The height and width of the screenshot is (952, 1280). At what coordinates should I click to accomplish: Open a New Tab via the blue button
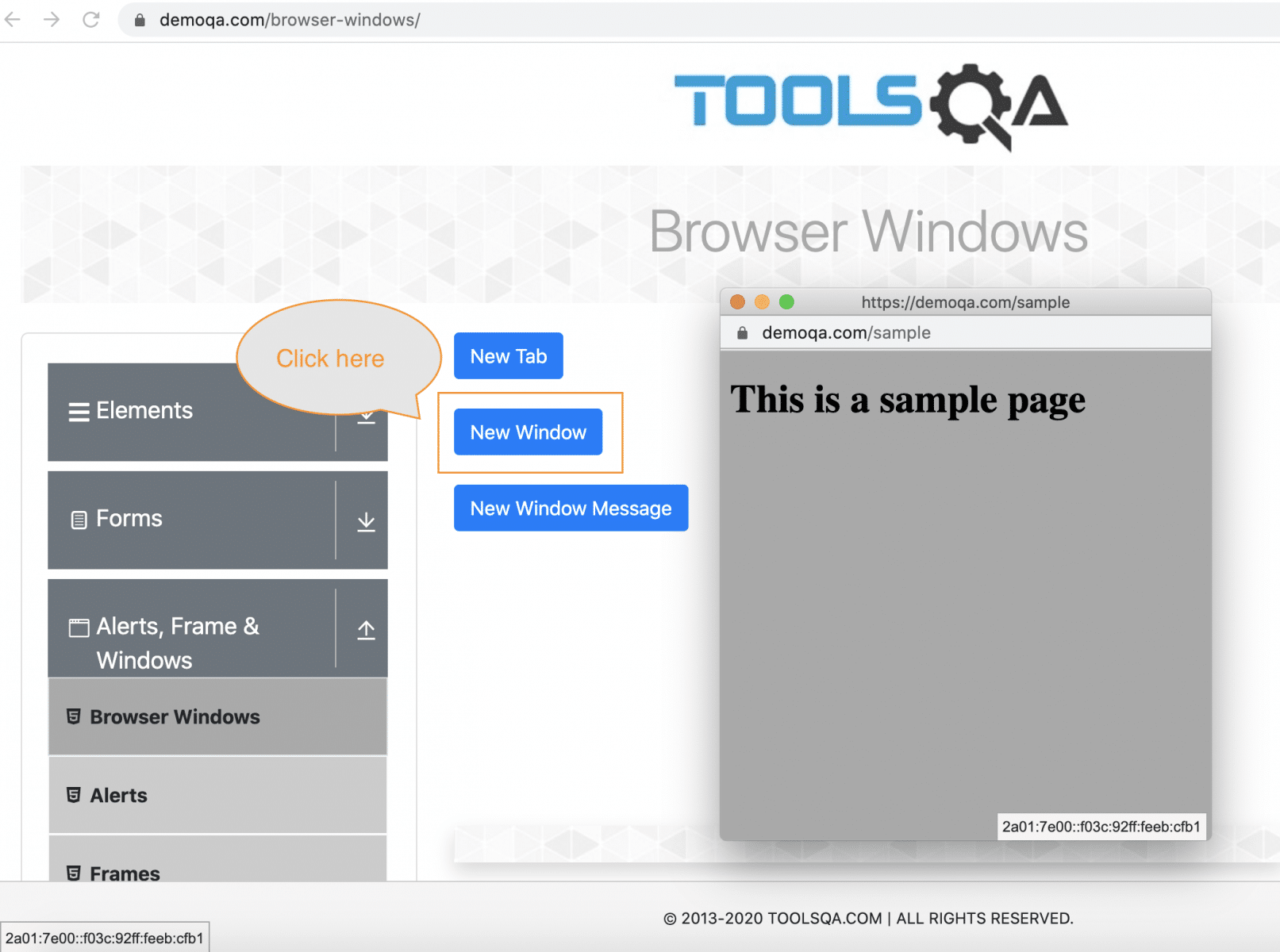coord(508,355)
